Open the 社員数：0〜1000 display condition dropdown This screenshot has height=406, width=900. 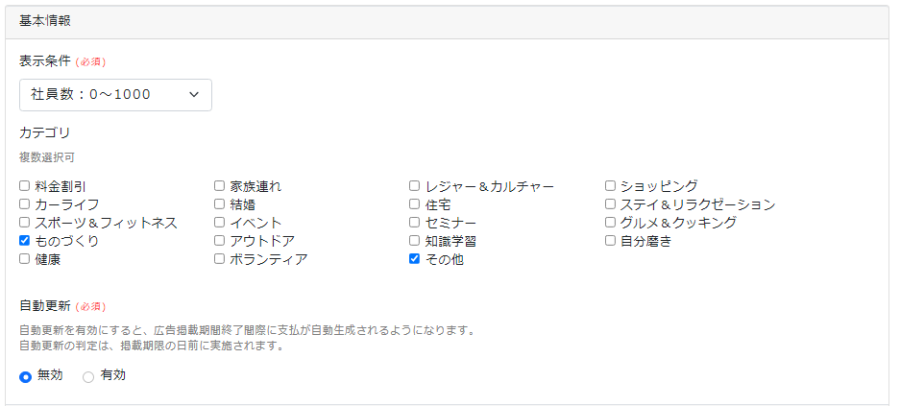[x=115, y=95]
